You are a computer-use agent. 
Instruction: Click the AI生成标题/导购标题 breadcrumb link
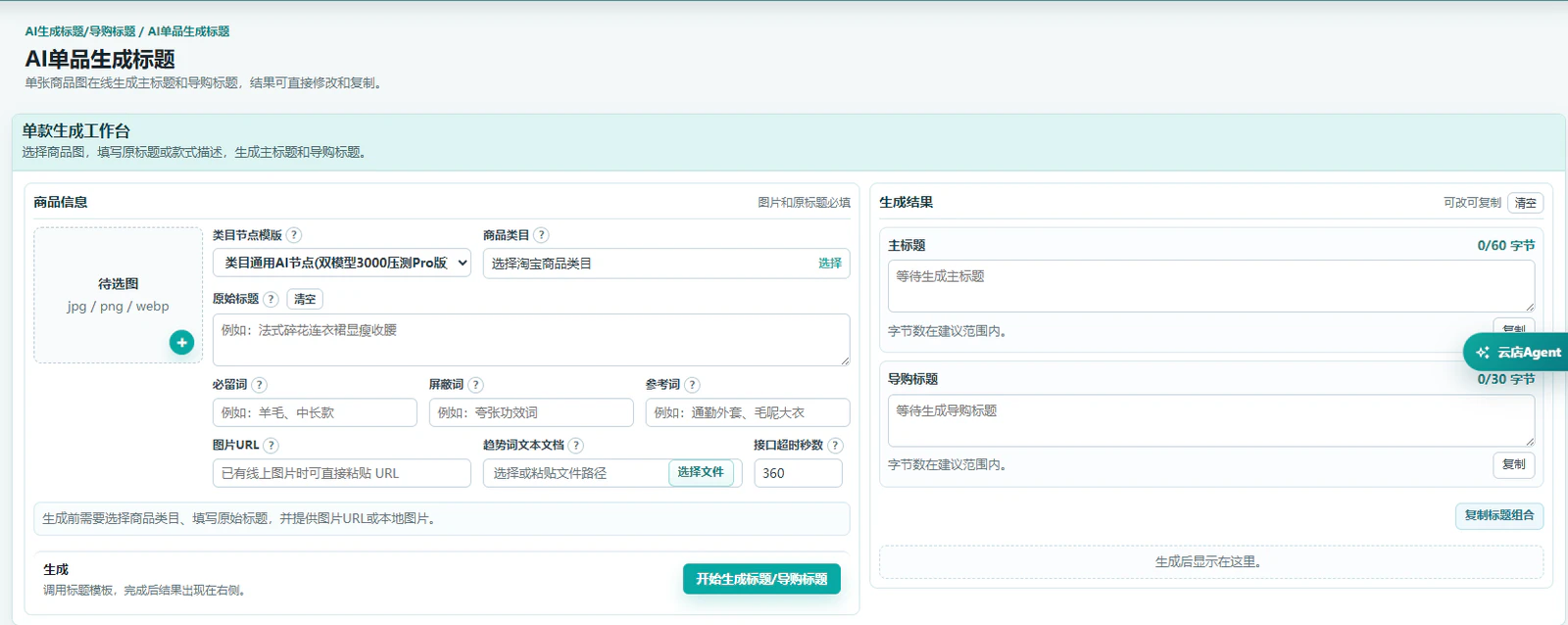pyautogui.click(x=80, y=31)
